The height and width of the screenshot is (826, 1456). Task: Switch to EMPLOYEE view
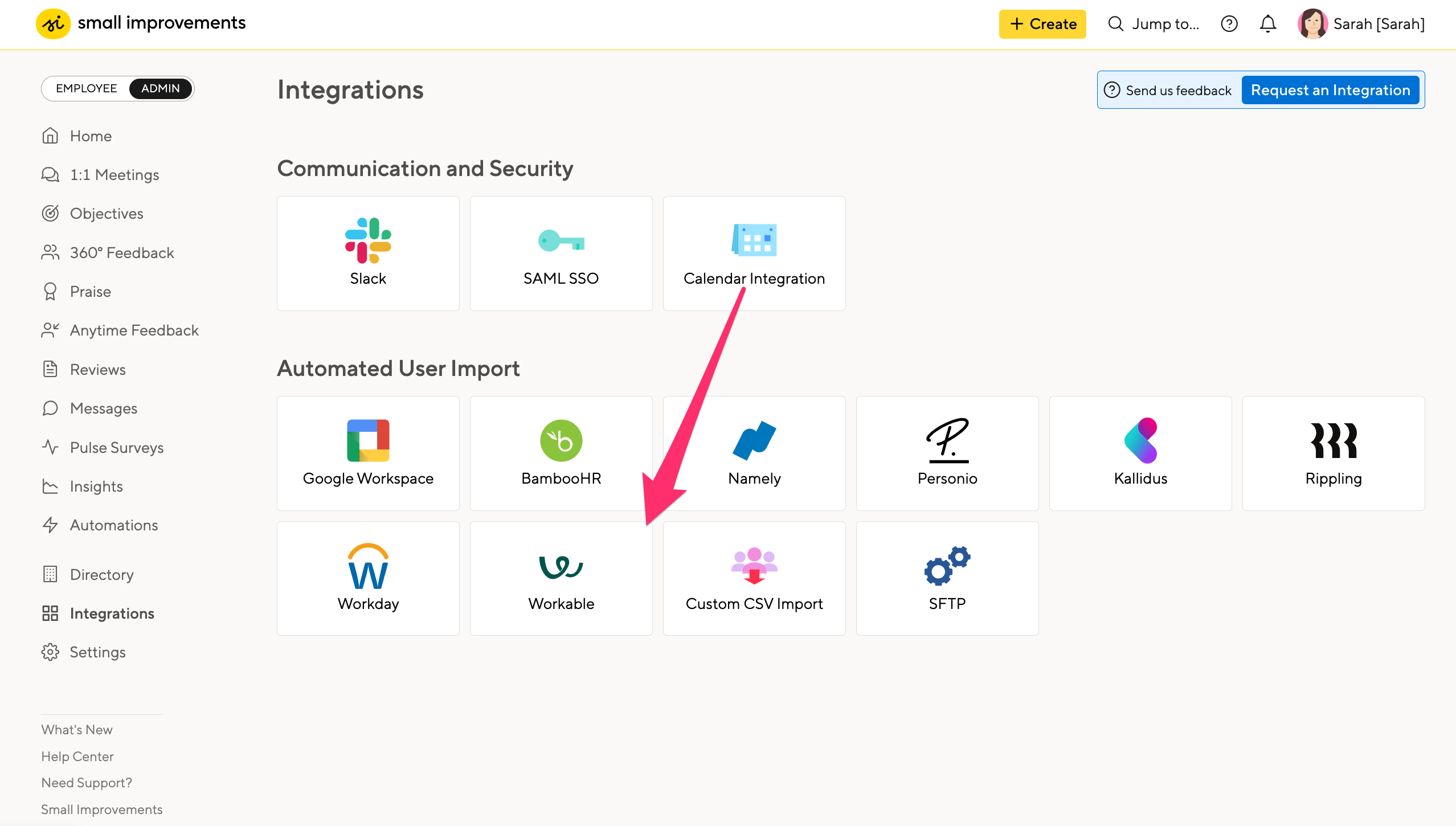[86, 88]
